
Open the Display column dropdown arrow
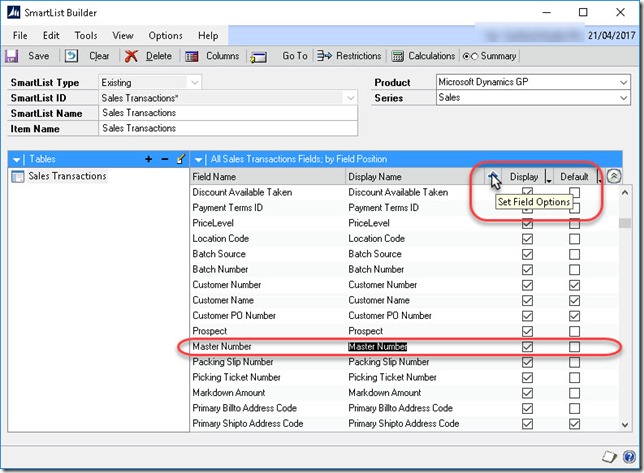point(548,177)
